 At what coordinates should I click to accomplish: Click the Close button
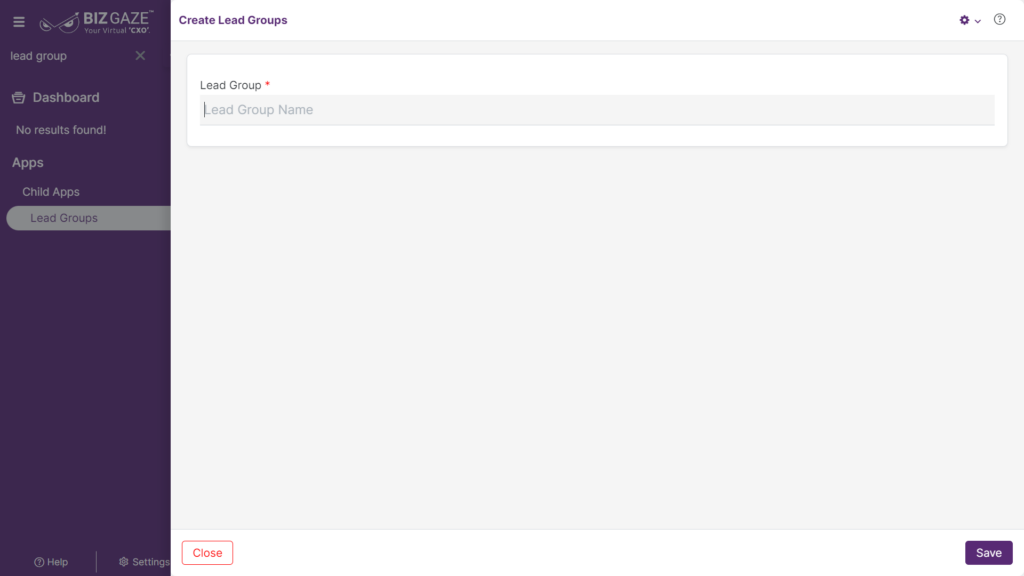point(207,552)
